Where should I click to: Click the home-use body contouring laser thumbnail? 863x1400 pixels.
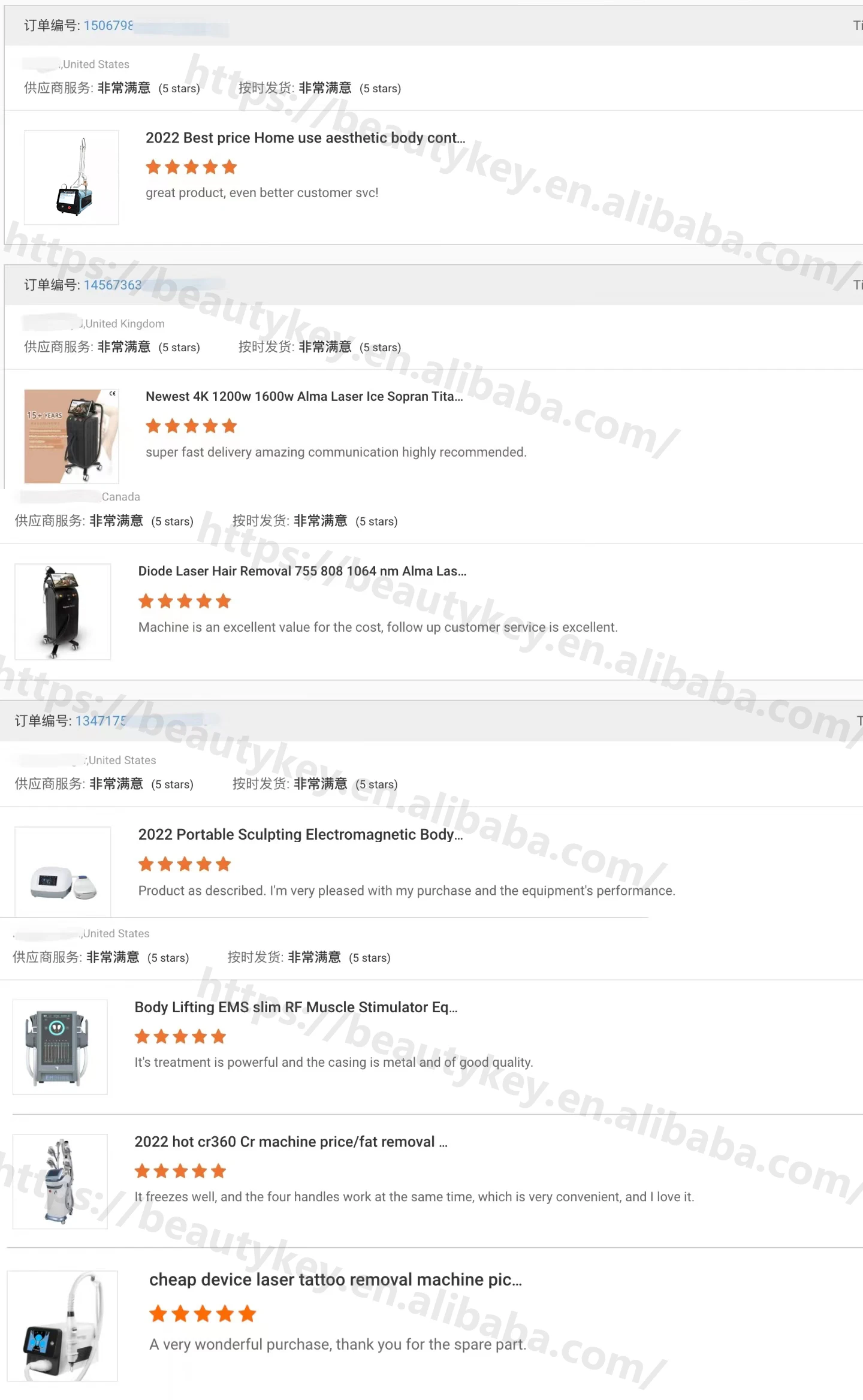point(71,177)
